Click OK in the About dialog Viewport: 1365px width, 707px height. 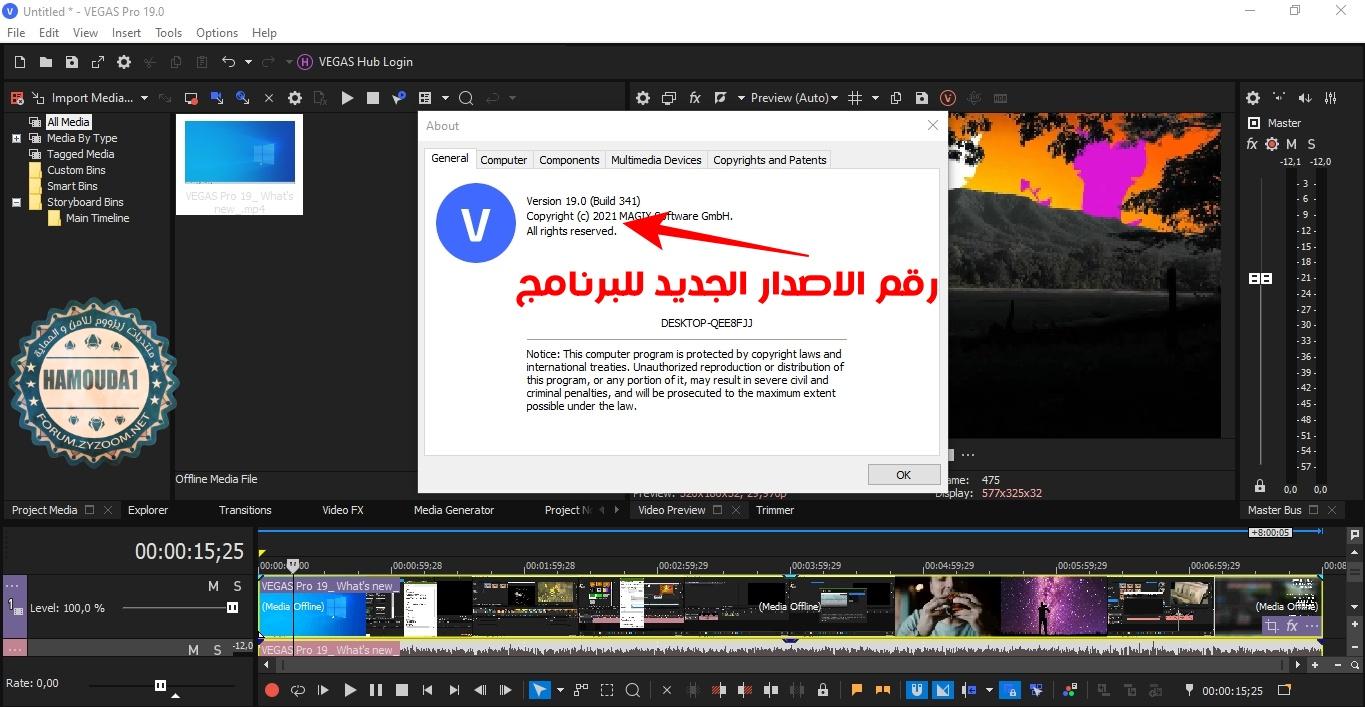pos(904,475)
